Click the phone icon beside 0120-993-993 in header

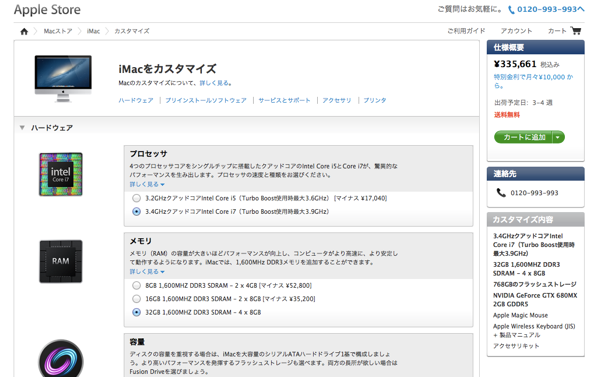point(511,10)
